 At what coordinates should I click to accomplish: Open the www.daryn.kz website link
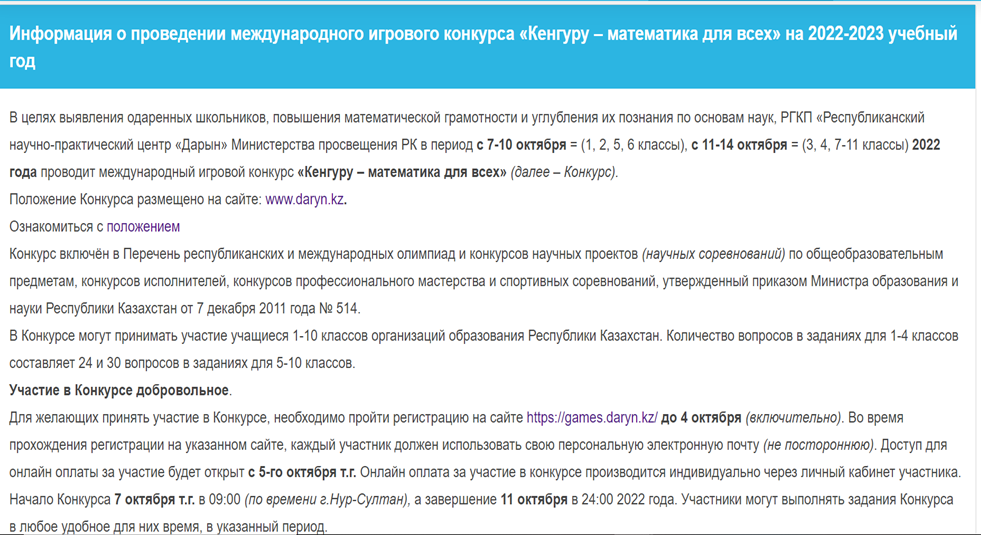point(304,200)
